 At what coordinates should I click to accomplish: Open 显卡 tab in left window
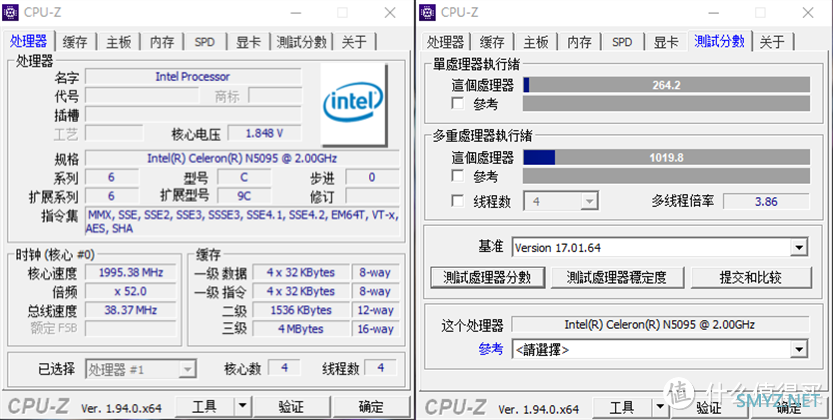pos(249,42)
